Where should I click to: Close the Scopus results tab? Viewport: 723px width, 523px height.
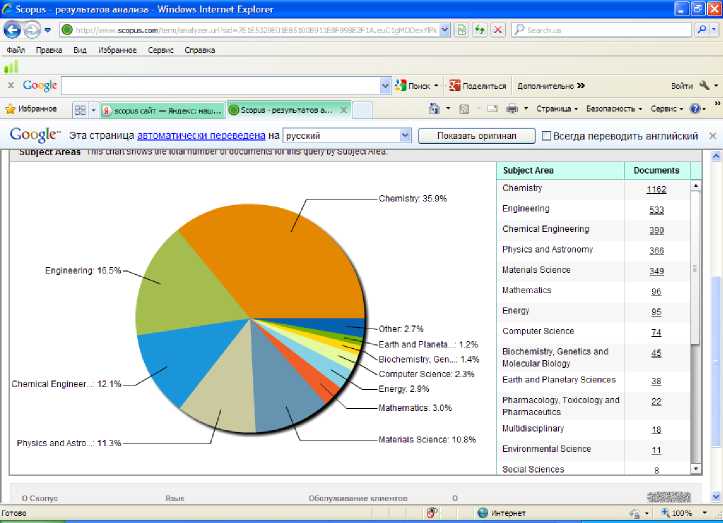tap(344, 110)
